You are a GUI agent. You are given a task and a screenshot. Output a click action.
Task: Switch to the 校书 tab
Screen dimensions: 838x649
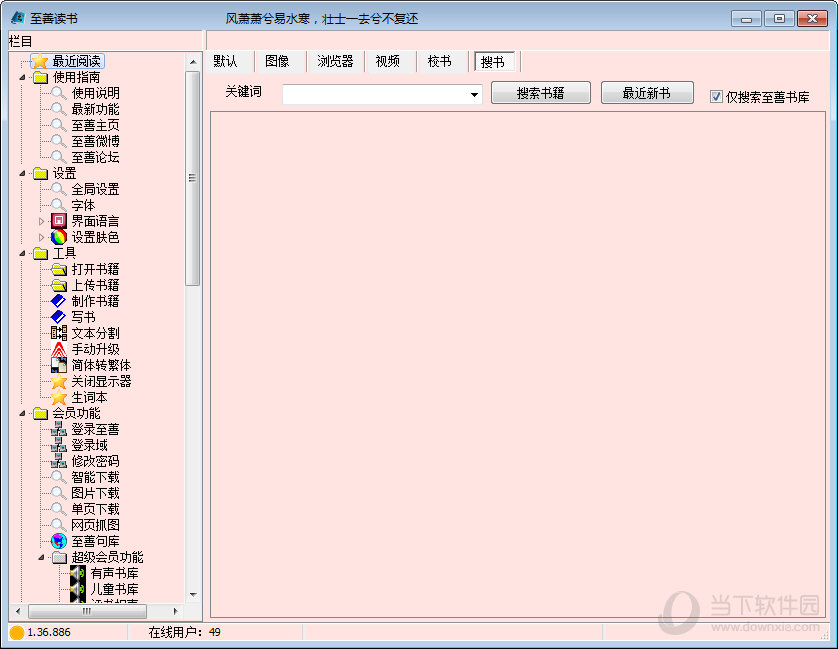pos(439,61)
